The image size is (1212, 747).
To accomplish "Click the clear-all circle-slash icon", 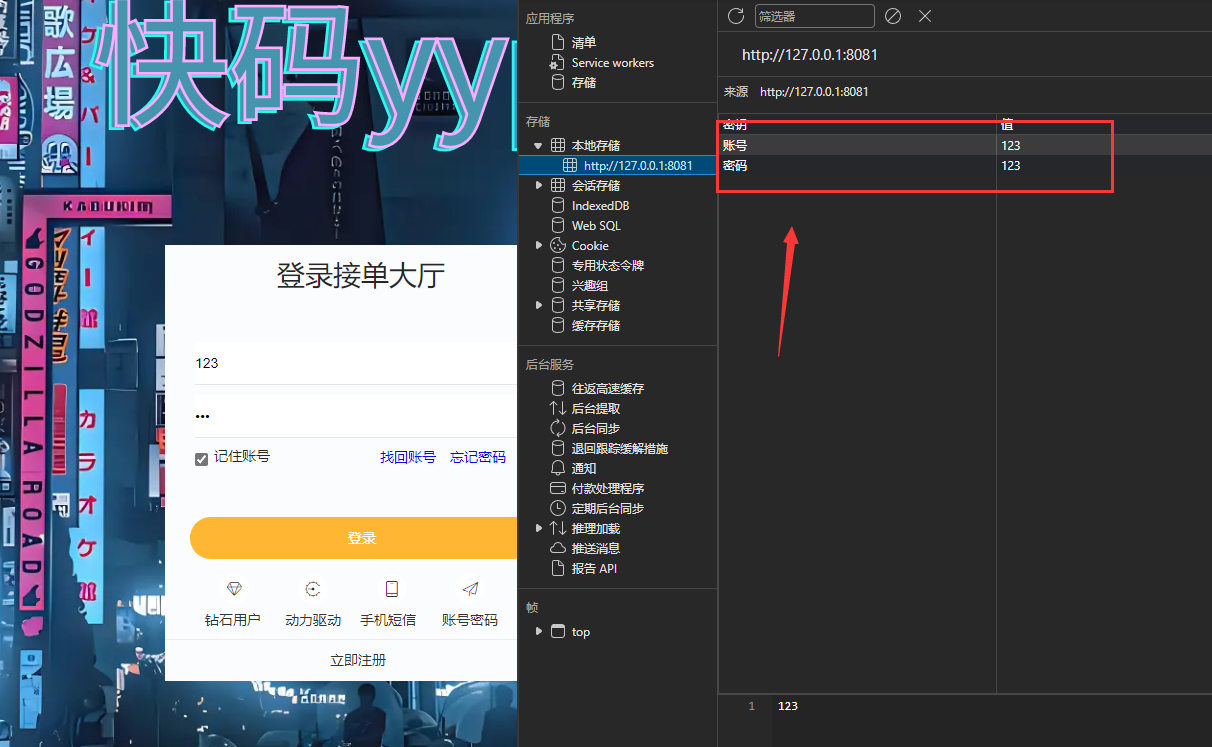I will pyautogui.click(x=893, y=16).
